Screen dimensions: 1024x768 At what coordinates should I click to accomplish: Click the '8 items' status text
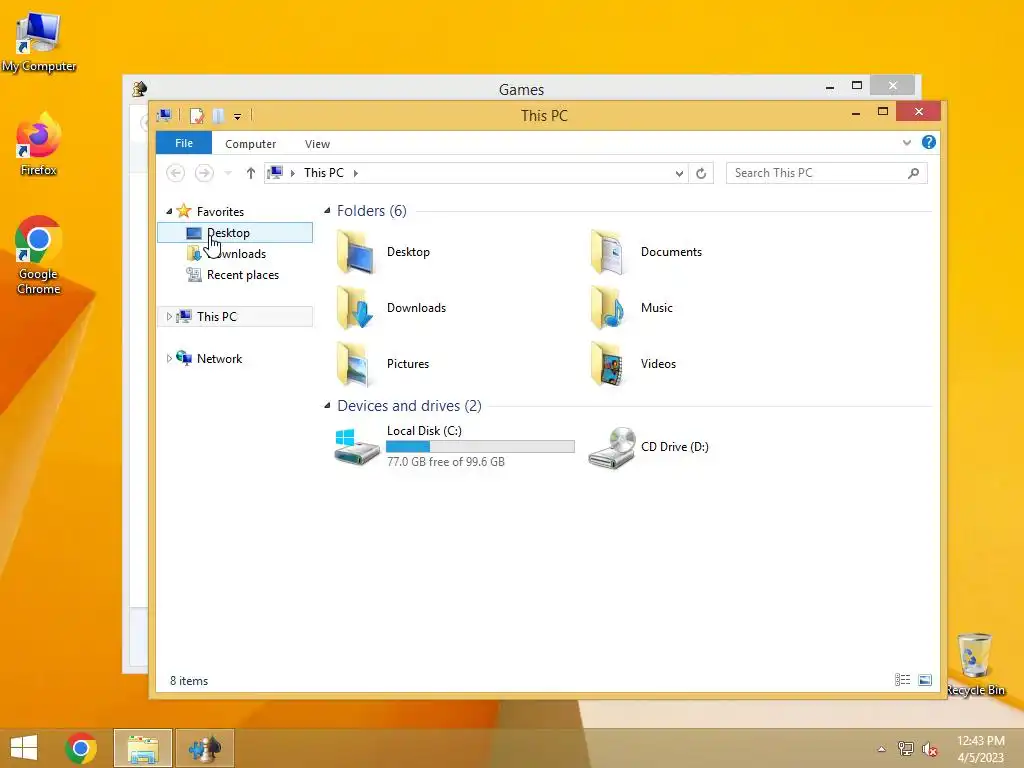pos(189,680)
